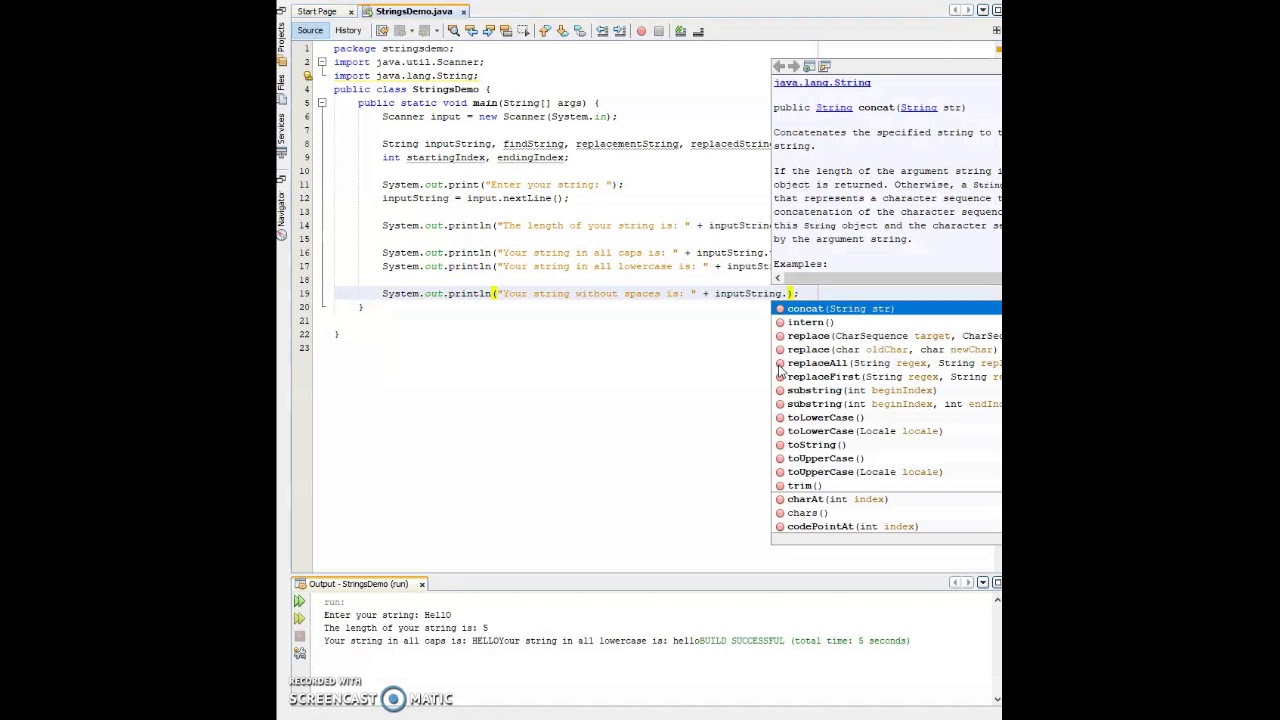Start macro recording with red circle icon
1280x720 pixels.
coord(641,31)
